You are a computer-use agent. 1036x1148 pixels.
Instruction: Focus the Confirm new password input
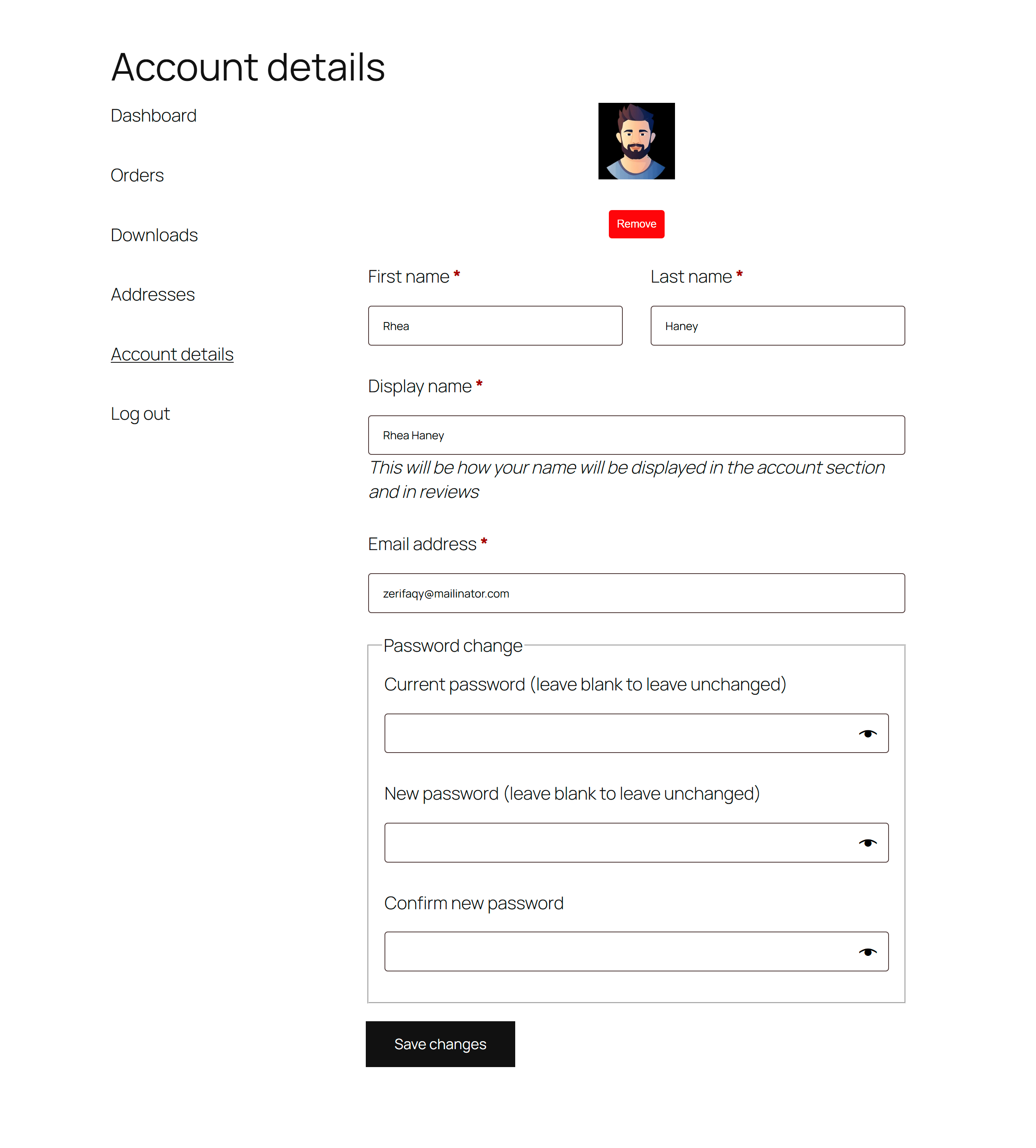636,951
